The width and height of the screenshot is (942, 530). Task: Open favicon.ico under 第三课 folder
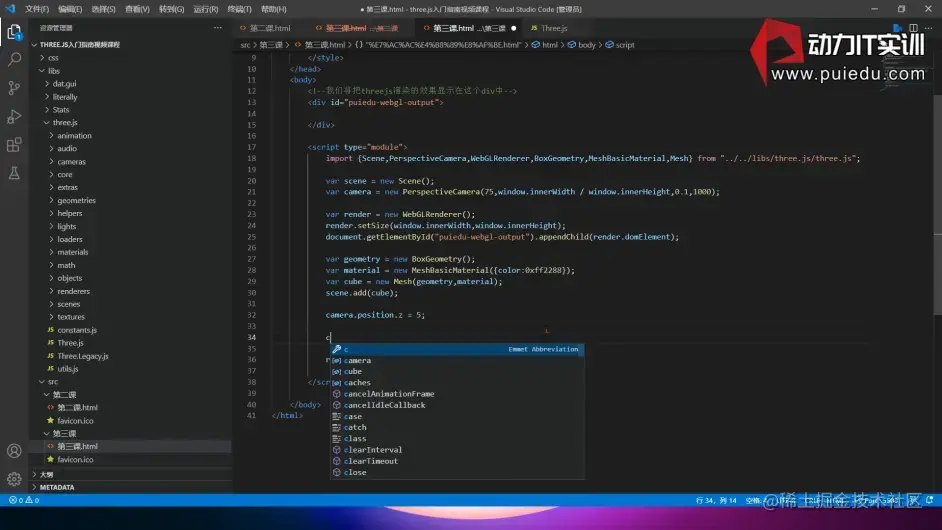tap(75, 460)
